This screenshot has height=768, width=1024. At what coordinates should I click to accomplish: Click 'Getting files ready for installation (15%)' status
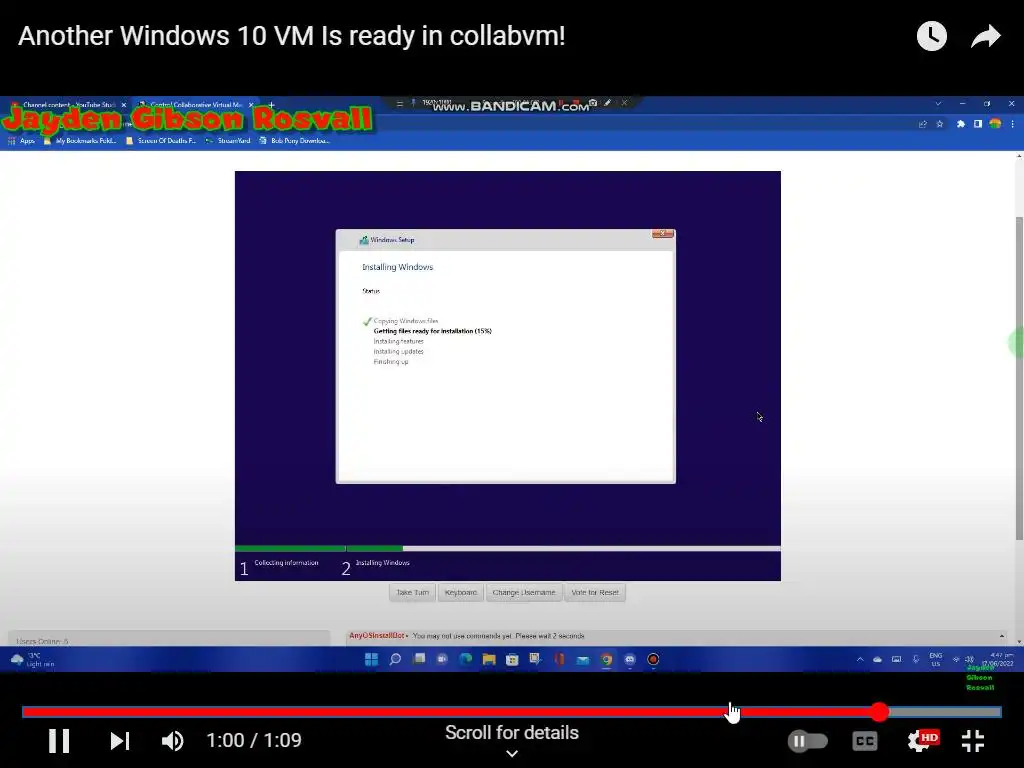tap(432, 331)
